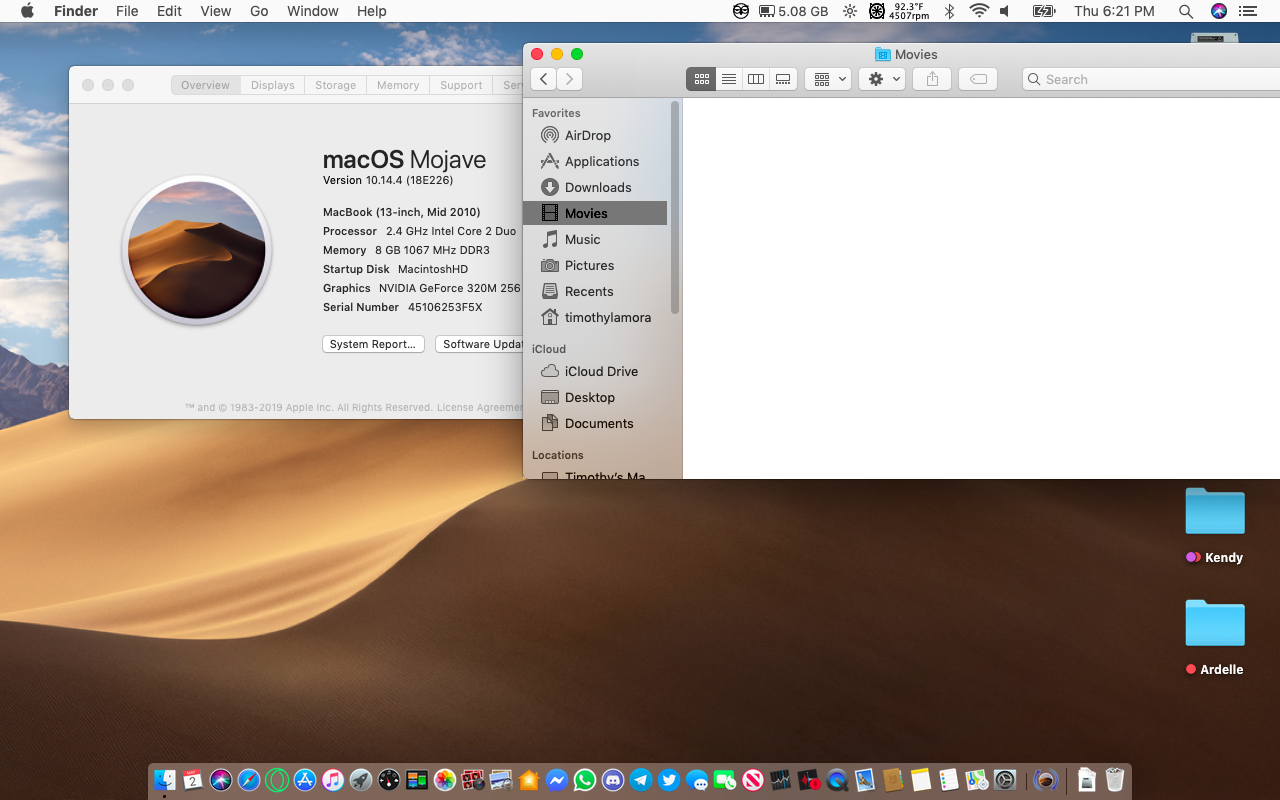The height and width of the screenshot is (800, 1280).
Task: Open the Go menu
Action: point(259,11)
